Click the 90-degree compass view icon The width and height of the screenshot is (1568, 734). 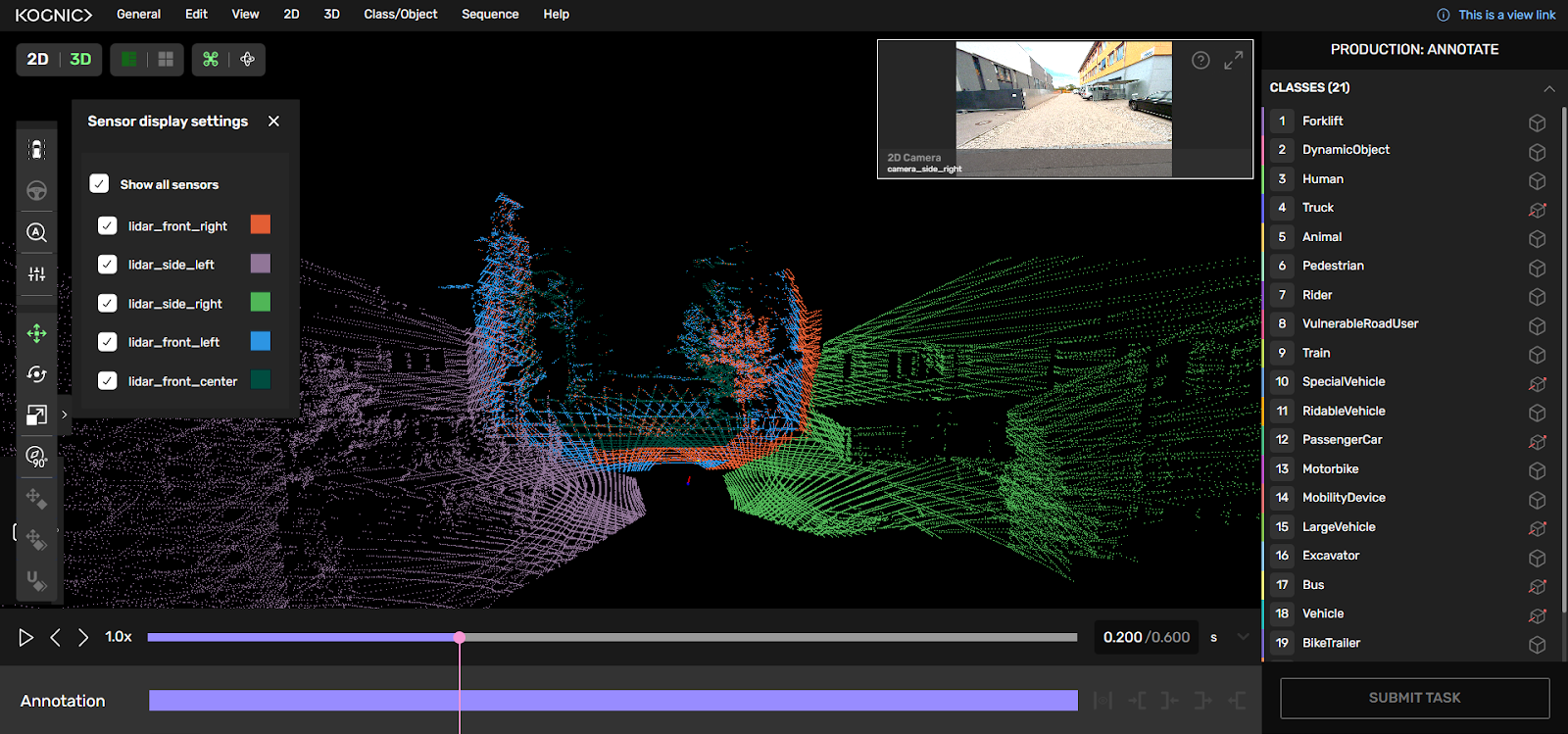point(36,457)
